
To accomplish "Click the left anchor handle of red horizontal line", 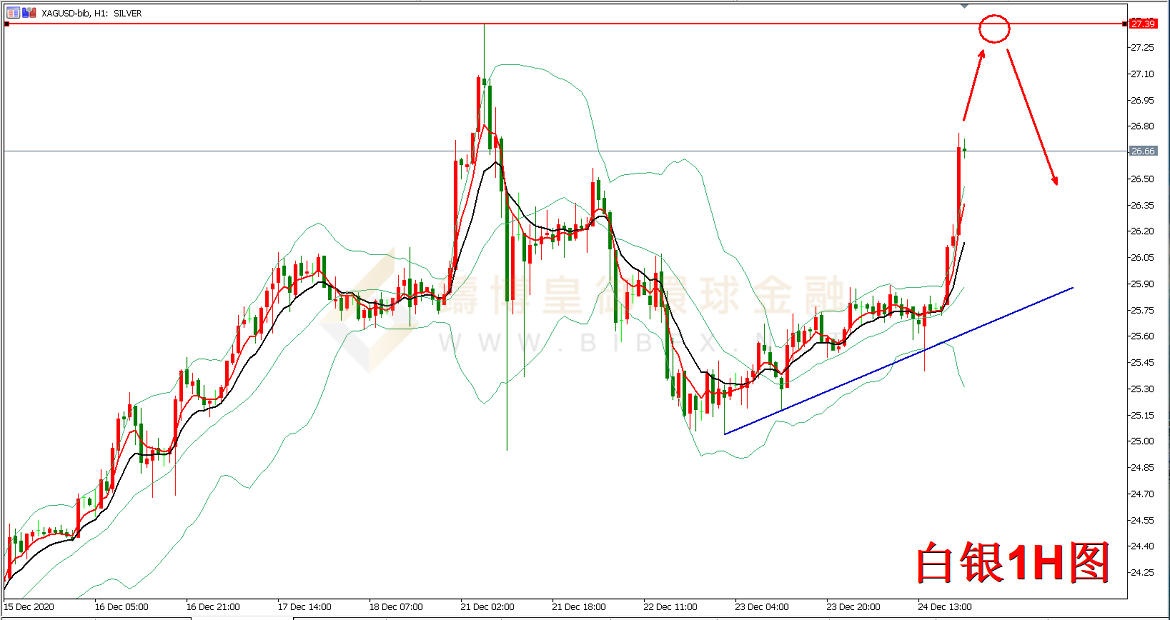I will point(7,23).
